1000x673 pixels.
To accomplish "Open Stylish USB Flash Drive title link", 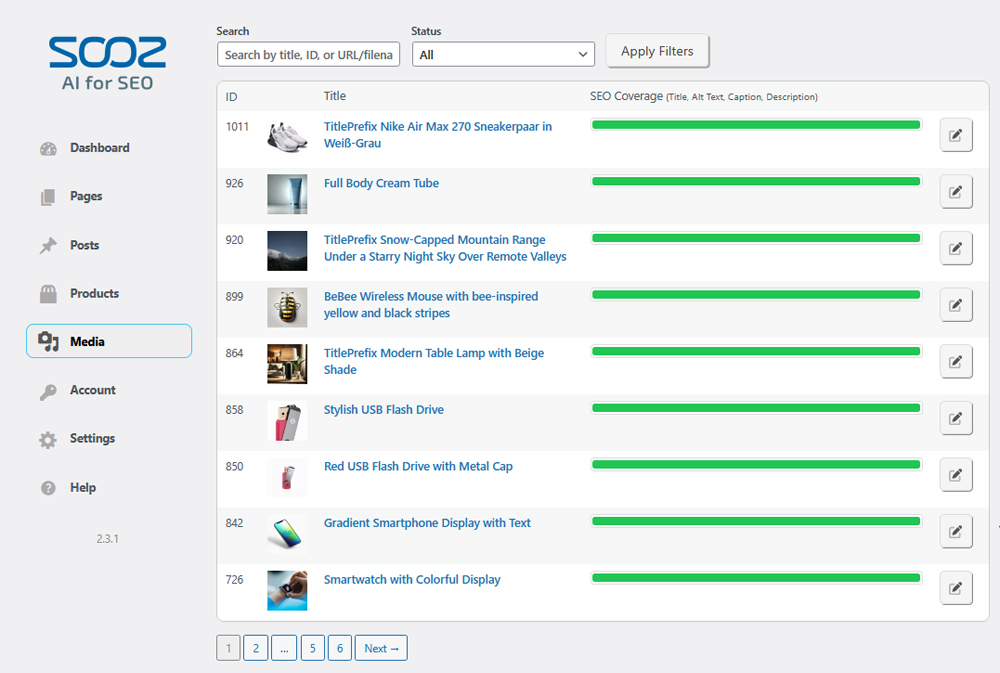I will coord(384,410).
